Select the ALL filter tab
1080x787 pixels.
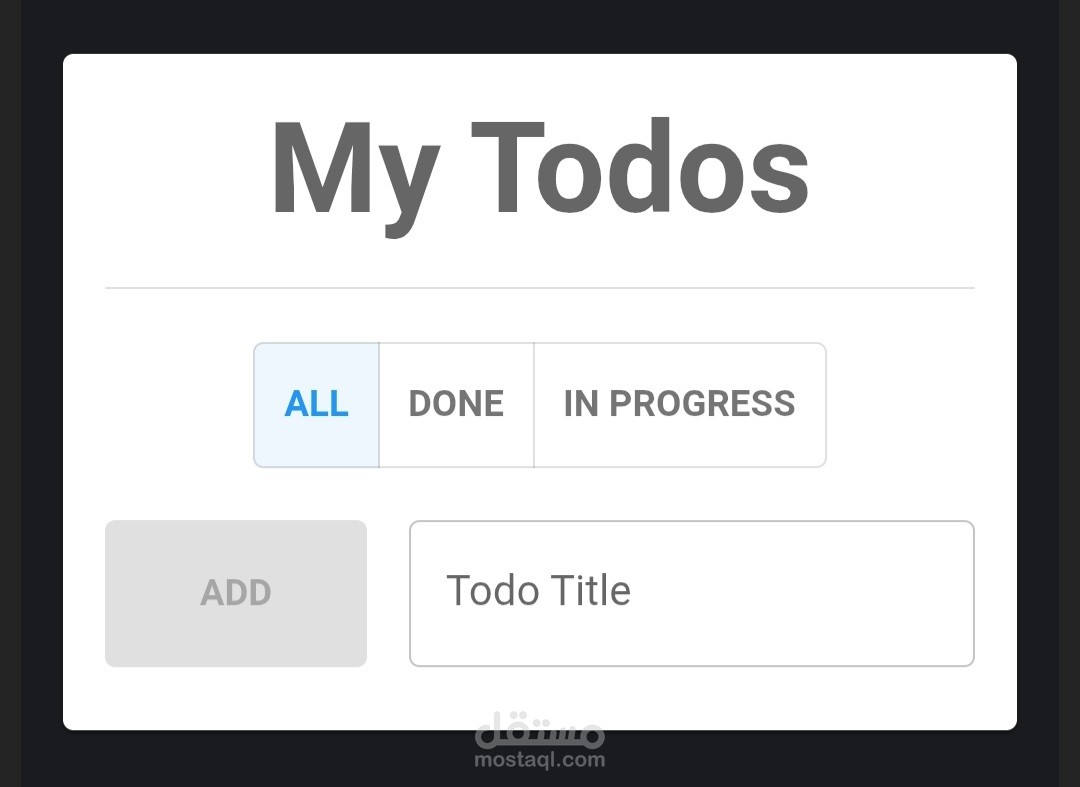pyautogui.click(x=316, y=404)
